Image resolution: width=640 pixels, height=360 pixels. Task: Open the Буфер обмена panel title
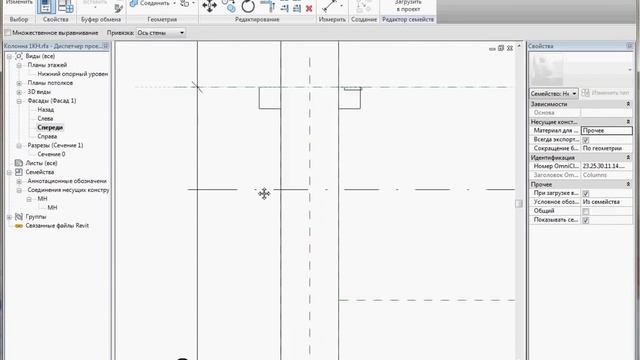click(x=101, y=19)
